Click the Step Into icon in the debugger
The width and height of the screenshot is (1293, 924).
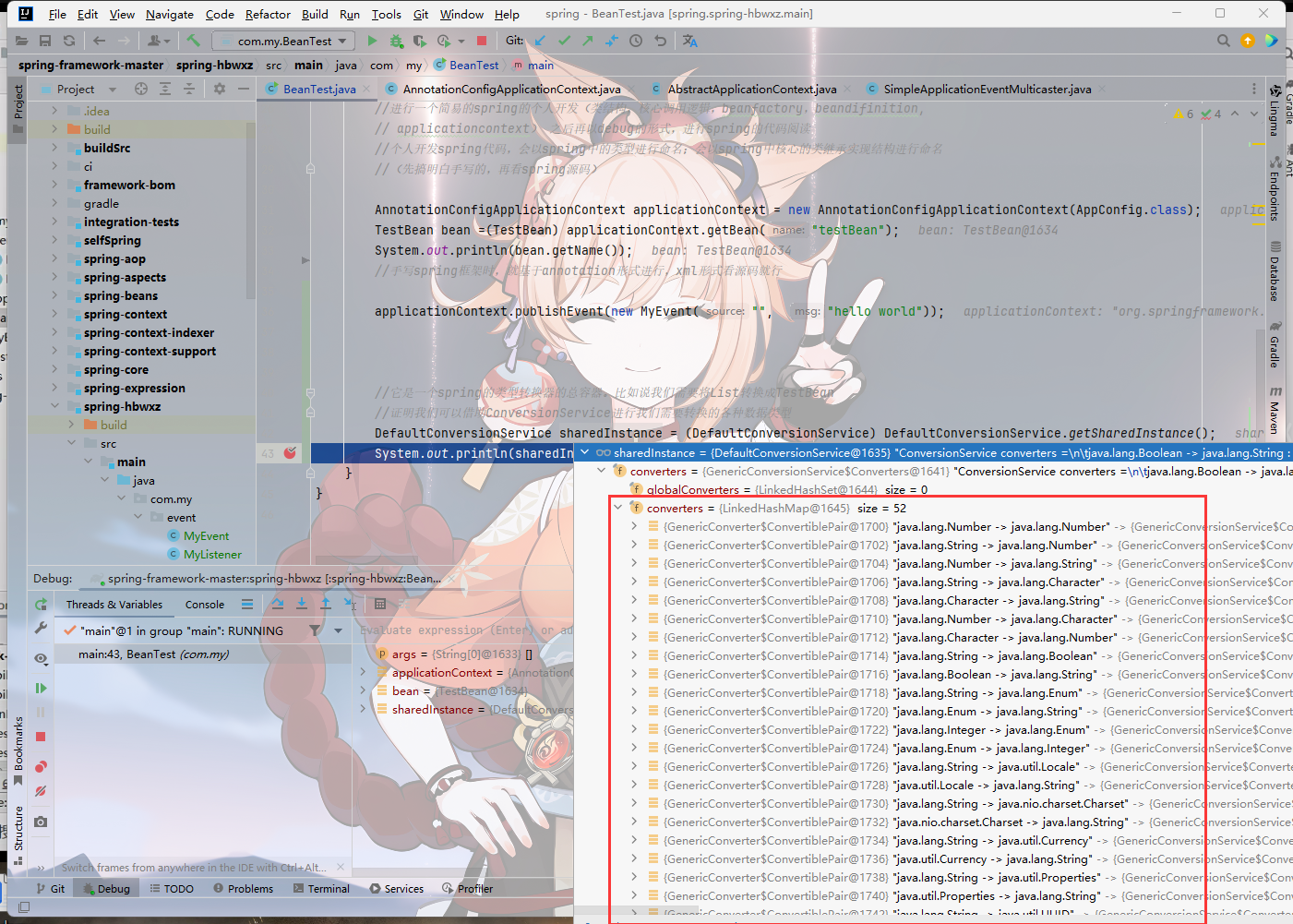pyautogui.click(x=302, y=604)
